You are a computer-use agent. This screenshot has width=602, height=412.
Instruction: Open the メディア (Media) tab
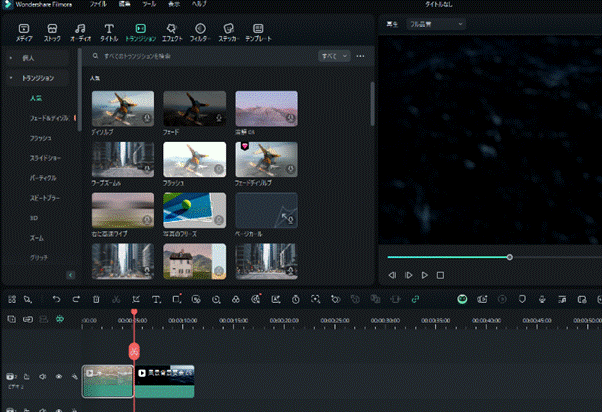pos(24,33)
